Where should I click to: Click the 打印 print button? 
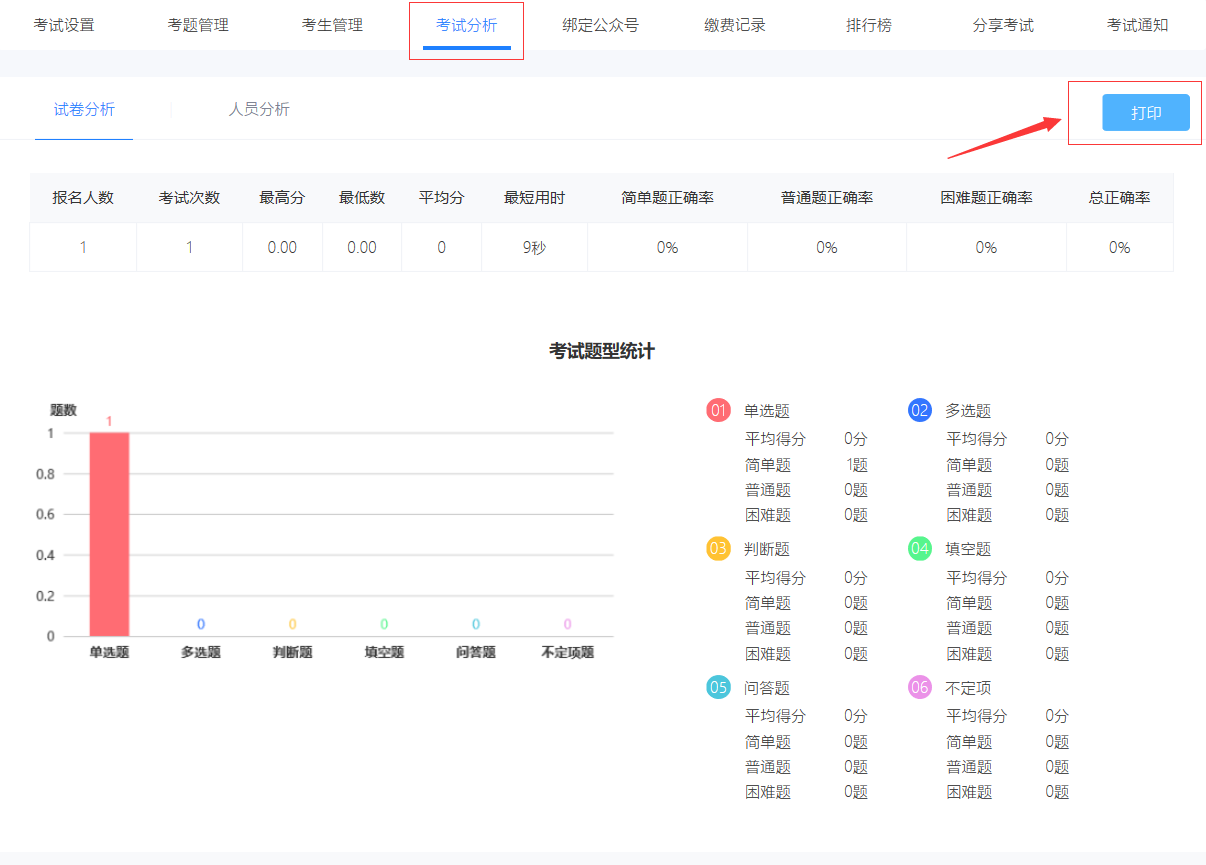1145,113
